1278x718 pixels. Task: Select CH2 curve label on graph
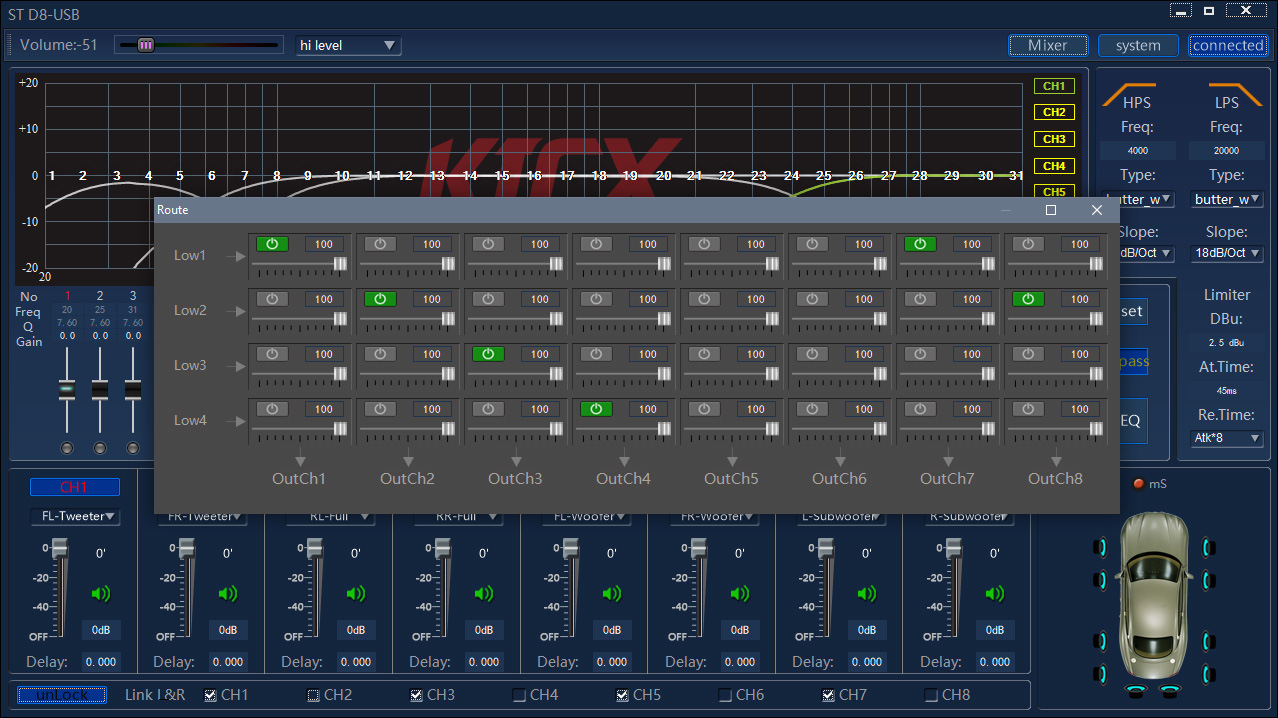tap(1054, 112)
